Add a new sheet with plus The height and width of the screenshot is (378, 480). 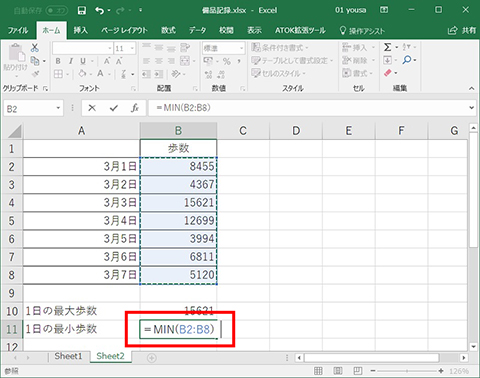coord(152,358)
